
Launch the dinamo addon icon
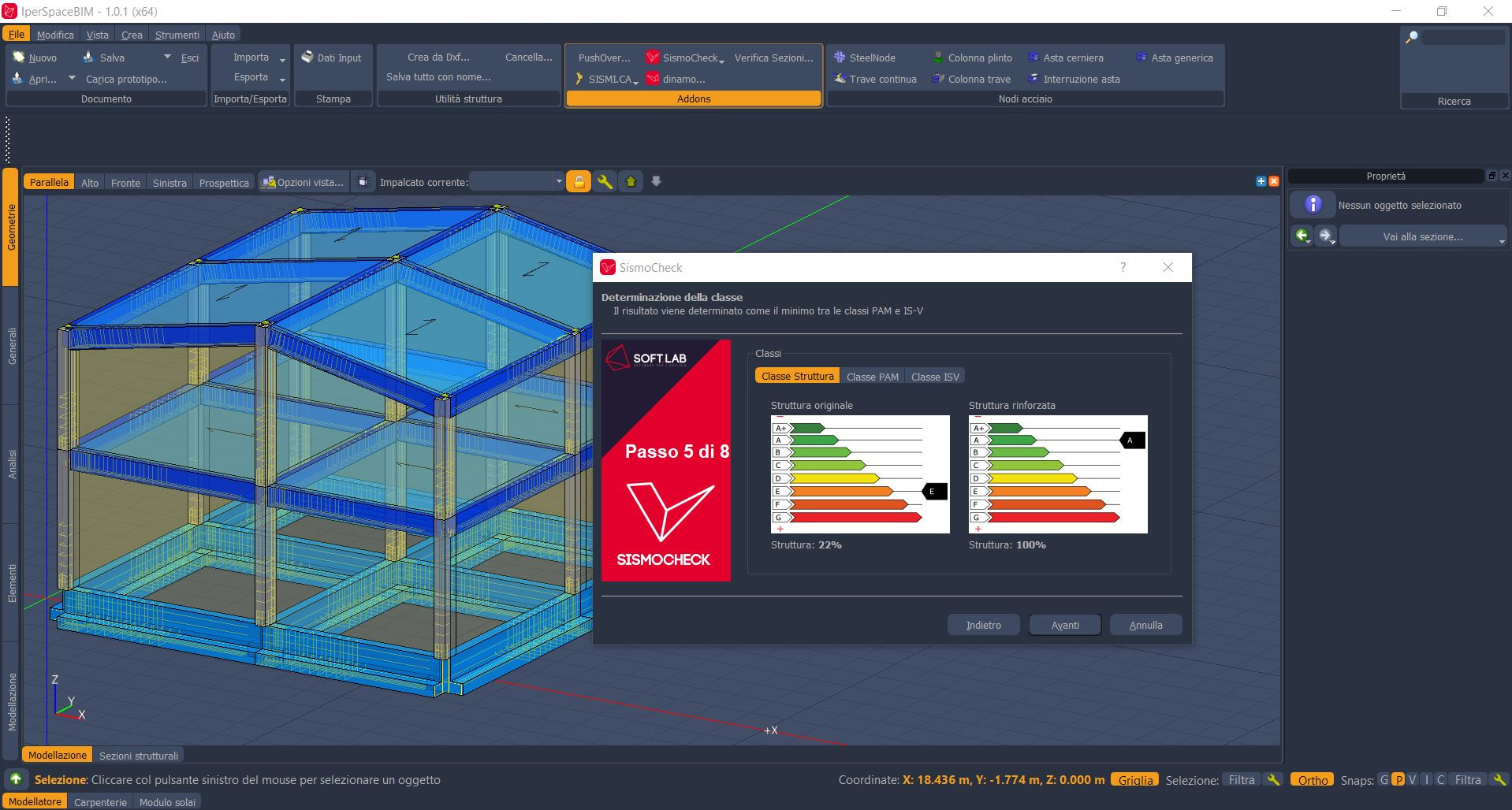653,79
